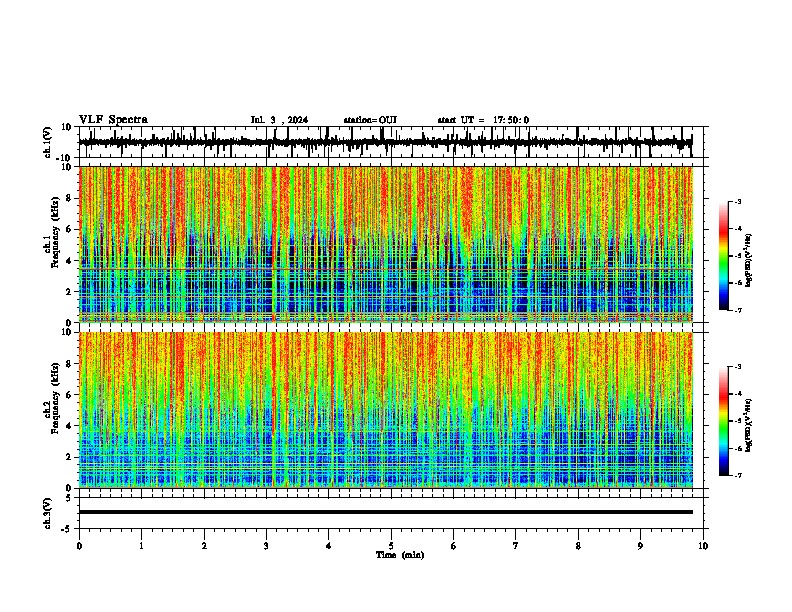Click time axis tick label "3"
This screenshot has height=612, width=792.
(266, 546)
